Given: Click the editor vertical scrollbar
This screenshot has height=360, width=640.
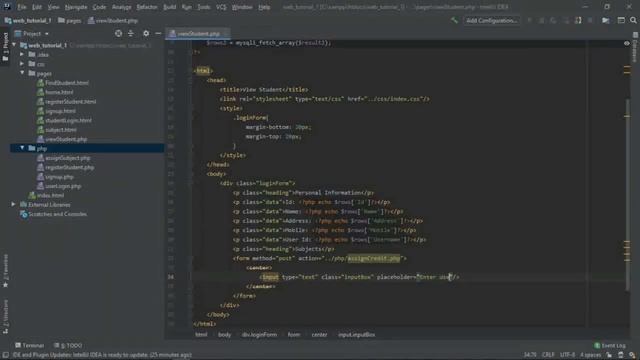Looking at the screenshot, I should click(x=627, y=195).
